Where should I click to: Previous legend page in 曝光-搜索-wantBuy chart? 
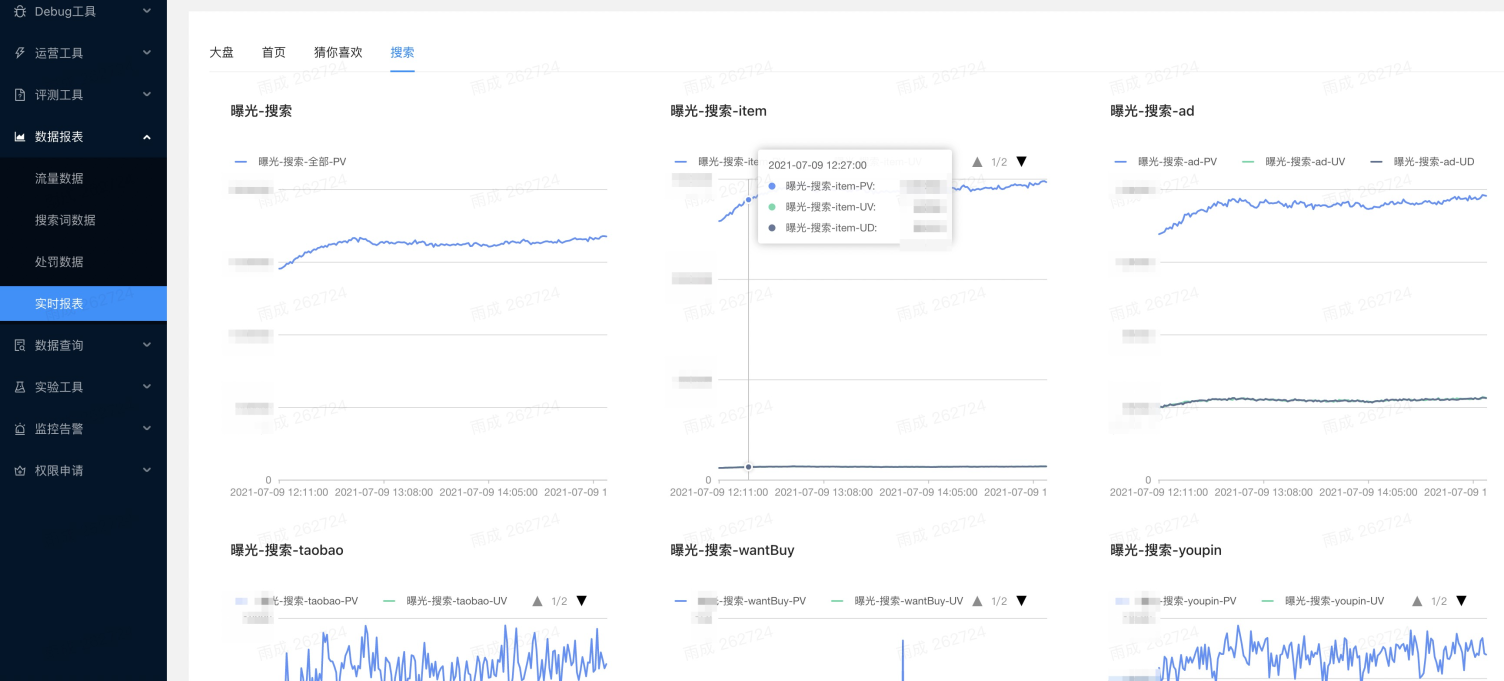(x=977, y=601)
